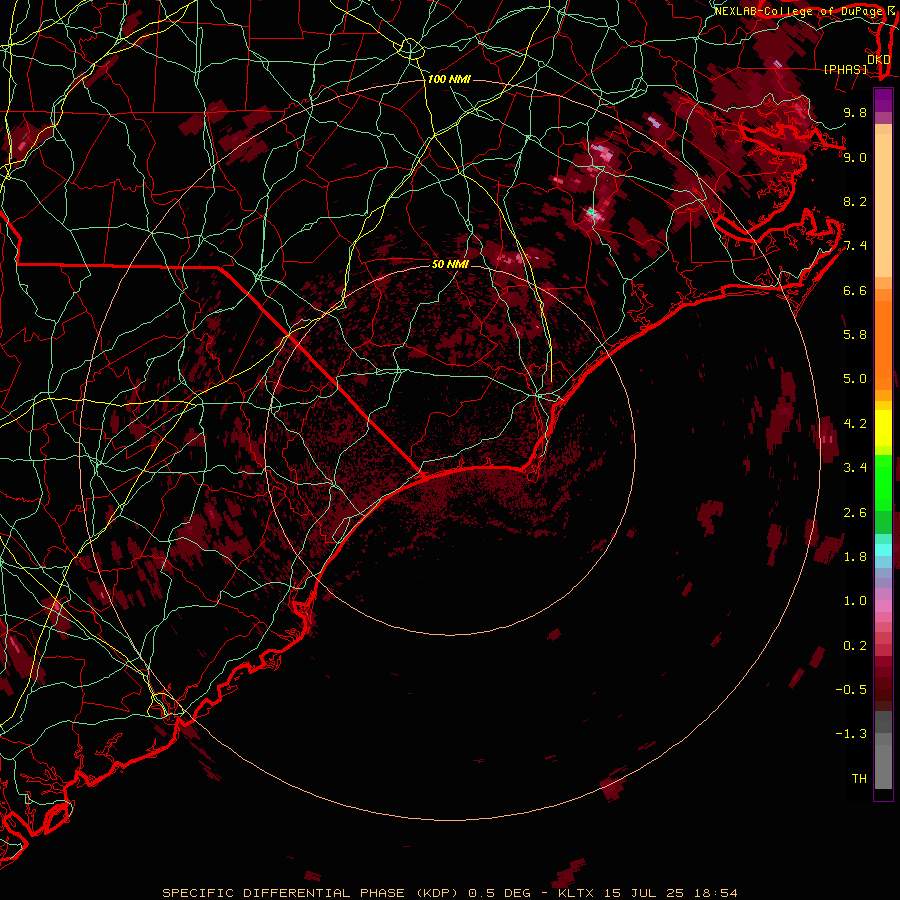Select the 8.2 value on the color scale
The width and height of the screenshot is (900, 900).
tap(855, 201)
